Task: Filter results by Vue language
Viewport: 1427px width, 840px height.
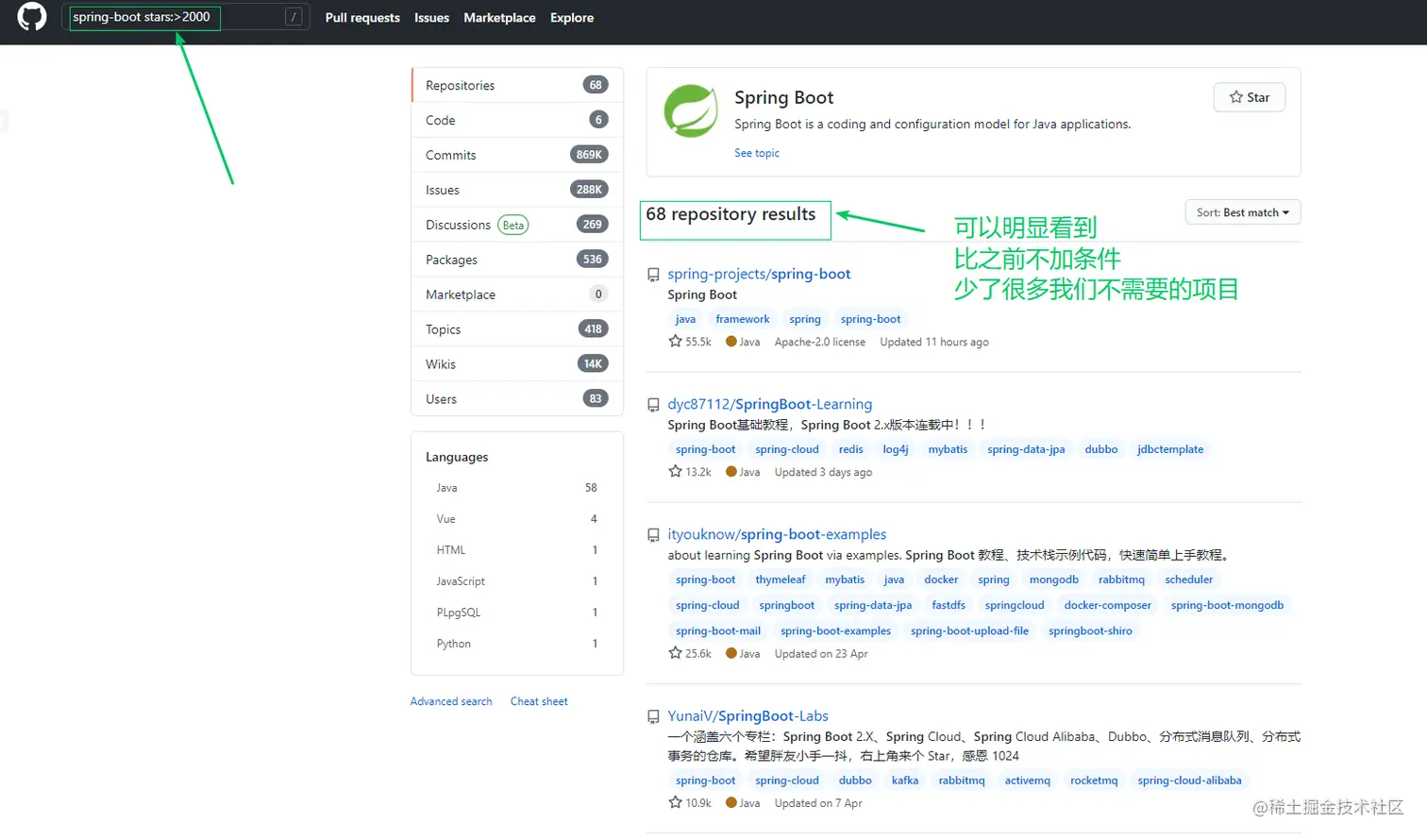Action: tap(516, 519)
